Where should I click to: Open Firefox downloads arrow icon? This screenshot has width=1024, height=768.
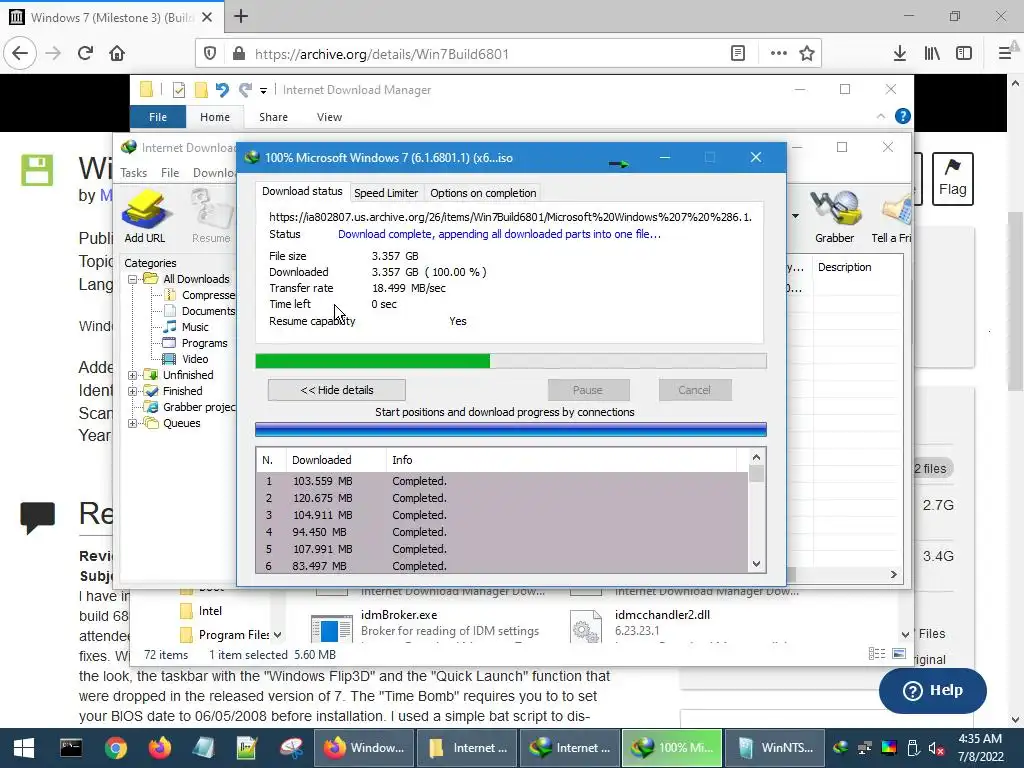tap(900, 54)
